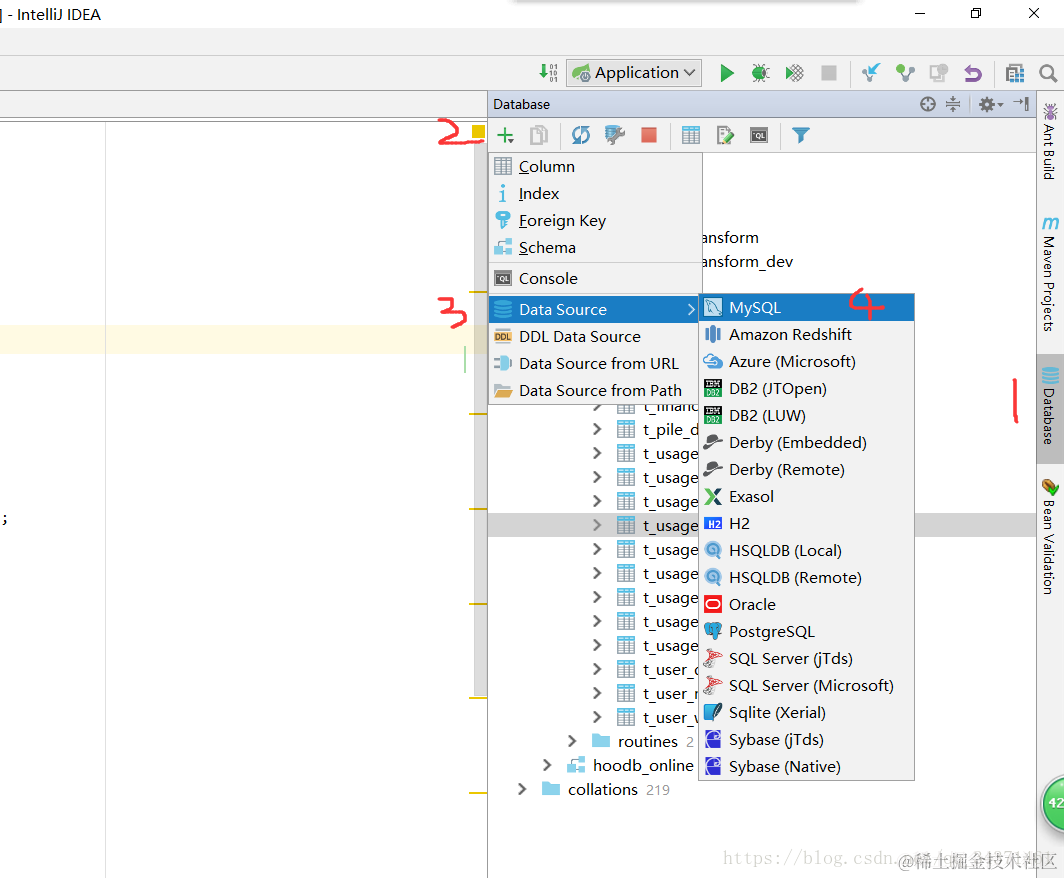The height and width of the screenshot is (878, 1064).
Task: Open the Application run configuration dropdown
Action: [634, 73]
